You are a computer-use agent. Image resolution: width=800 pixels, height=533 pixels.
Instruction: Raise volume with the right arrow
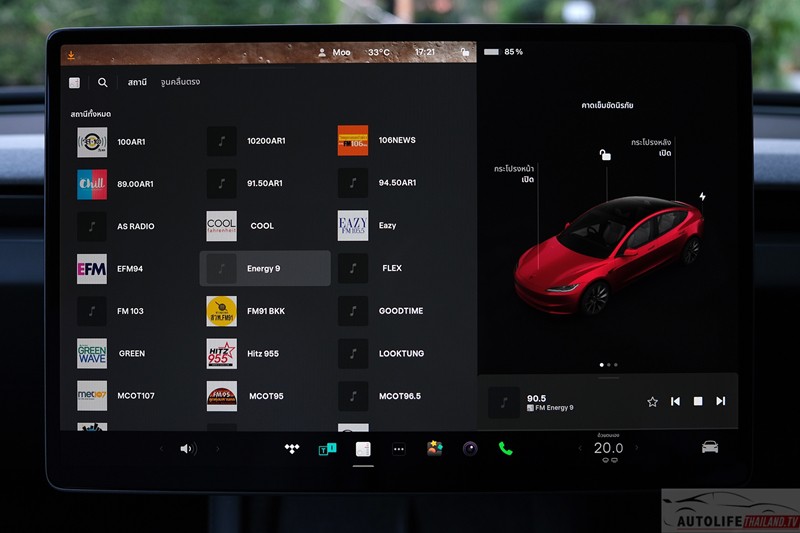pyautogui.click(x=218, y=449)
